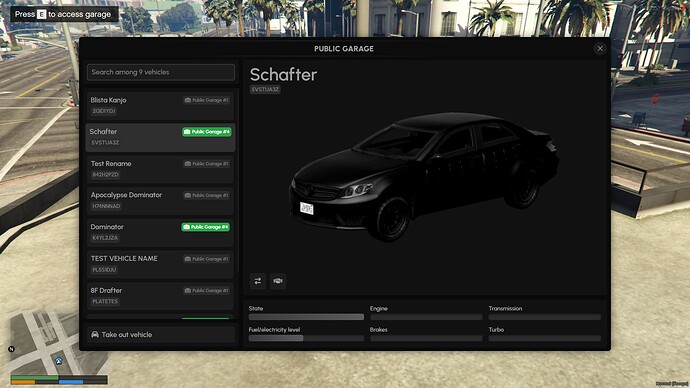Click the Schafter 3D car preview

point(424,176)
